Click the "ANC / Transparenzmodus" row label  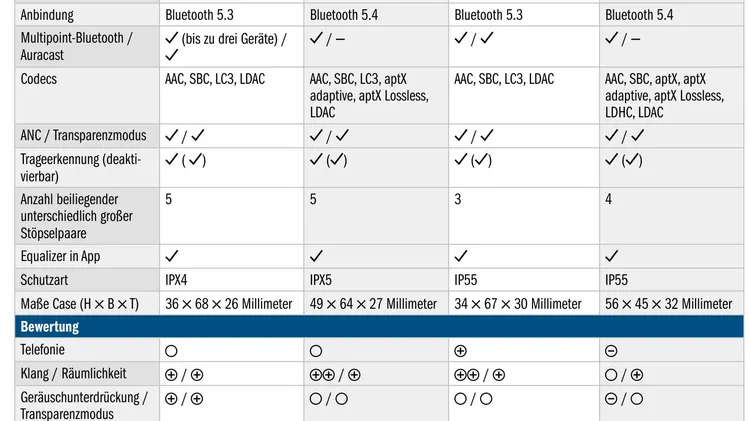(x=84, y=136)
